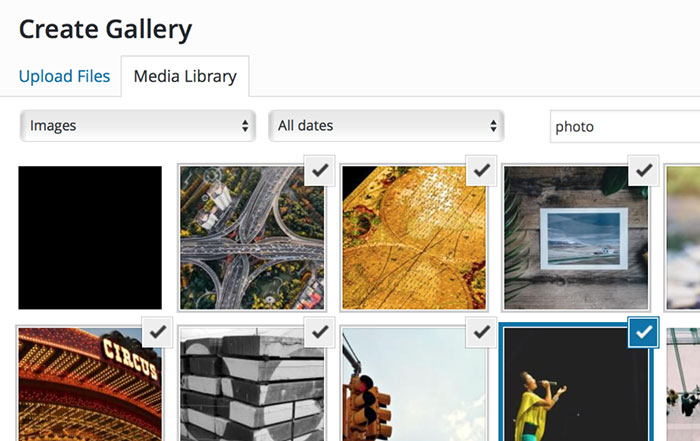The width and height of the screenshot is (700, 441).
Task: Select the traffic light thumbnail
Action: click(414, 384)
